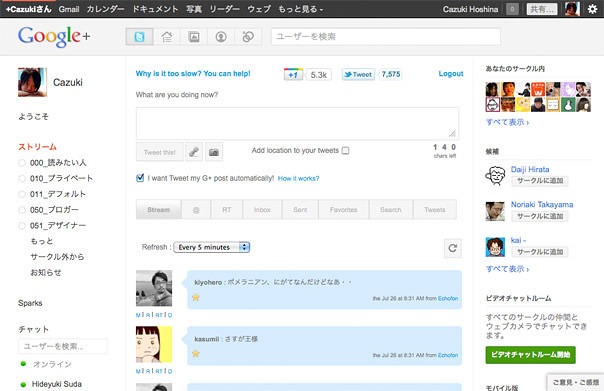Select the 000_読みたい人 circle
The width and height of the screenshot is (604, 391).
point(58,163)
